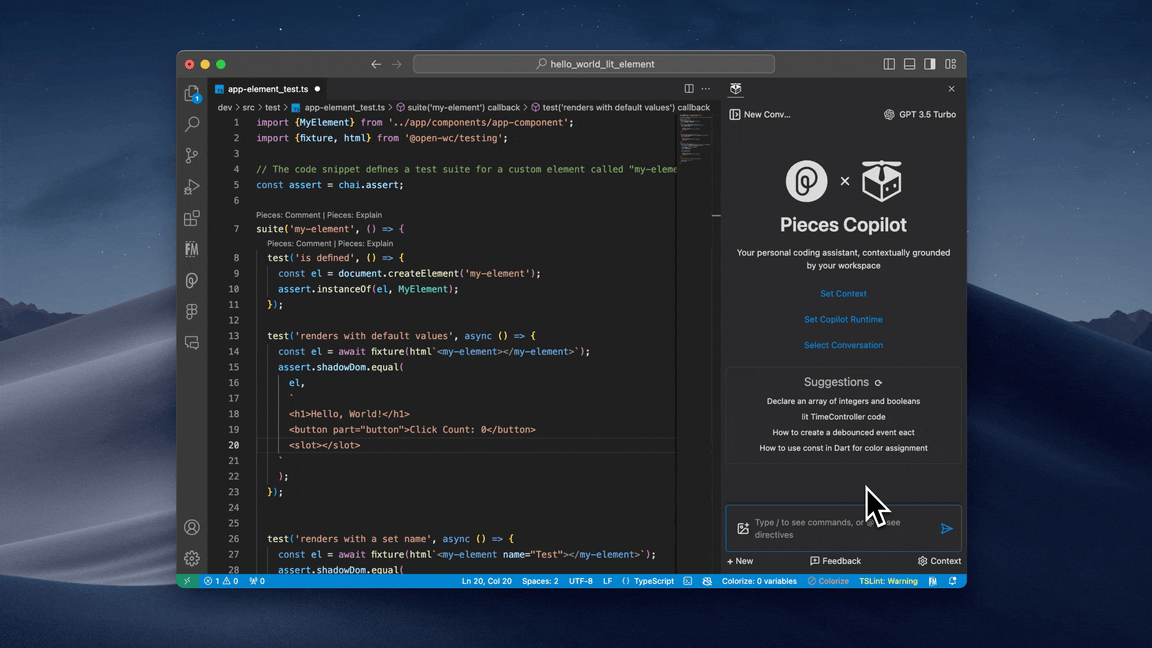Click the Set Context link
1152x648 pixels.
[843, 293]
